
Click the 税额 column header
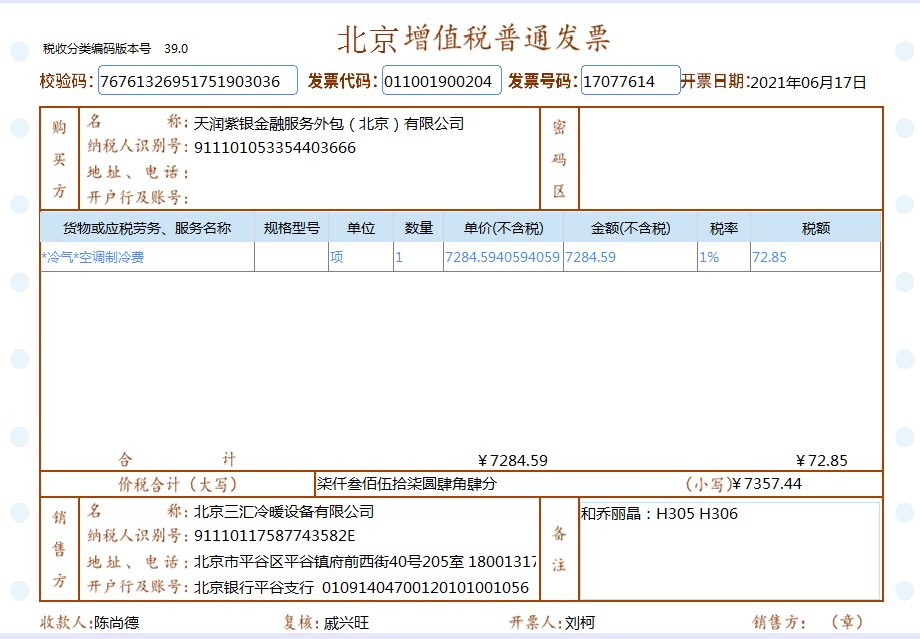(816, 228)
